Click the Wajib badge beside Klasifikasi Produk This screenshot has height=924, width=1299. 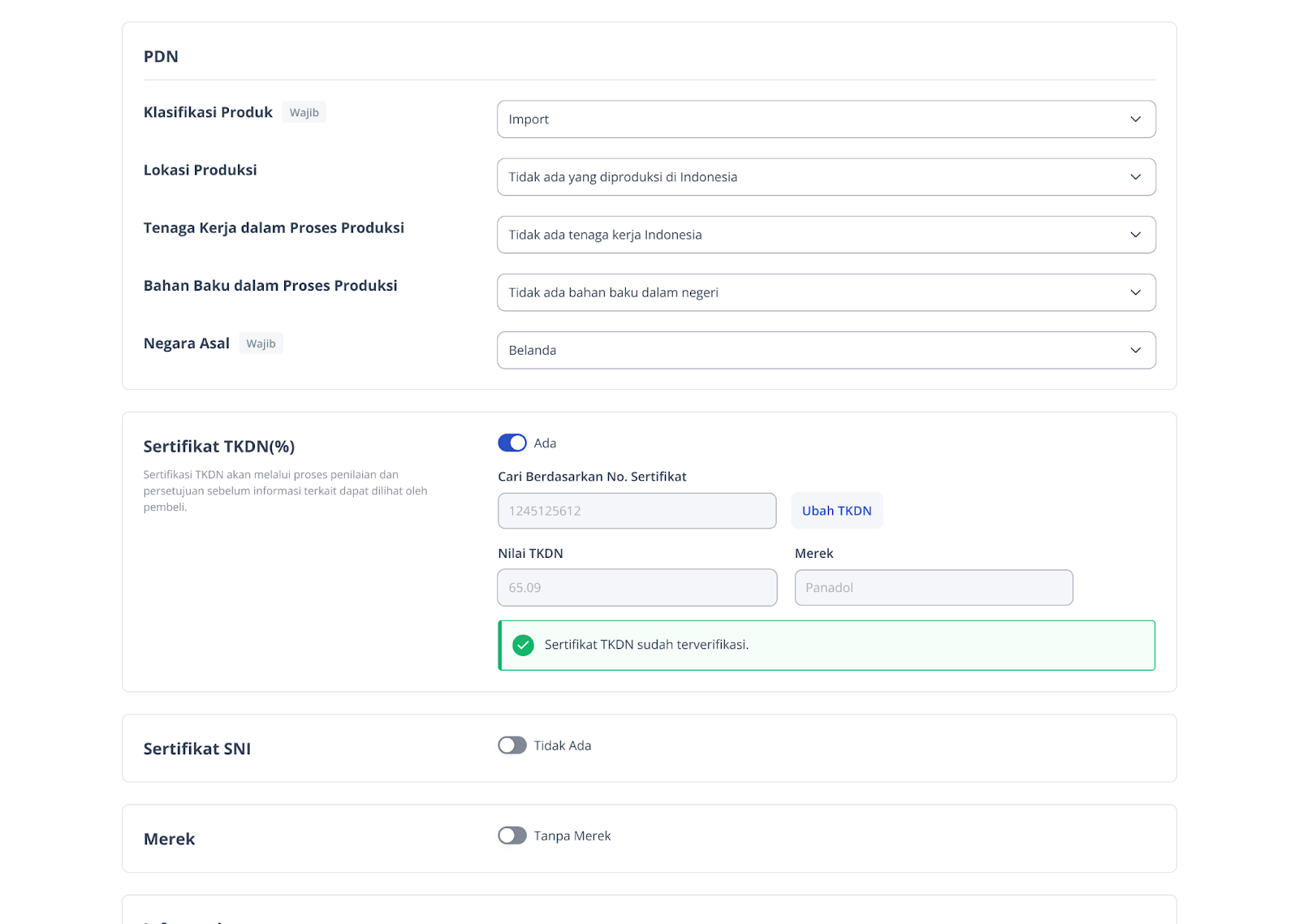[x=304, y=113]
